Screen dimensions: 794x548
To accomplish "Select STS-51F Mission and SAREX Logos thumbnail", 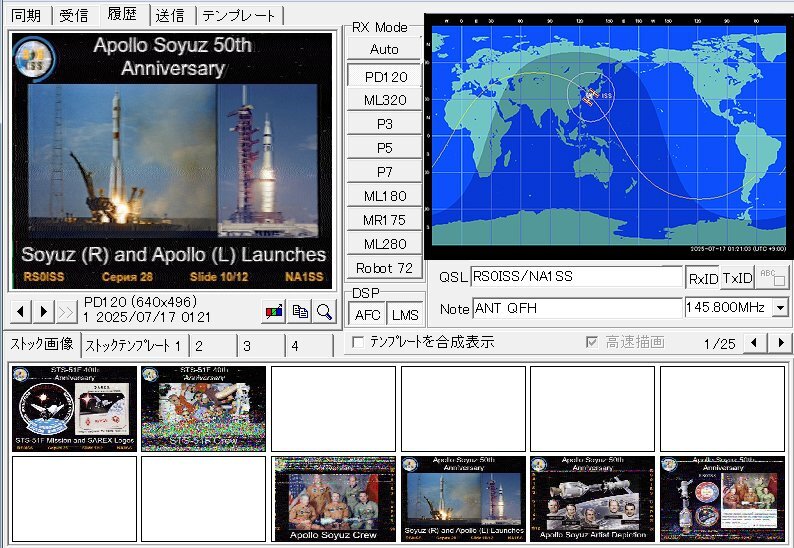I will coord(74,409).
